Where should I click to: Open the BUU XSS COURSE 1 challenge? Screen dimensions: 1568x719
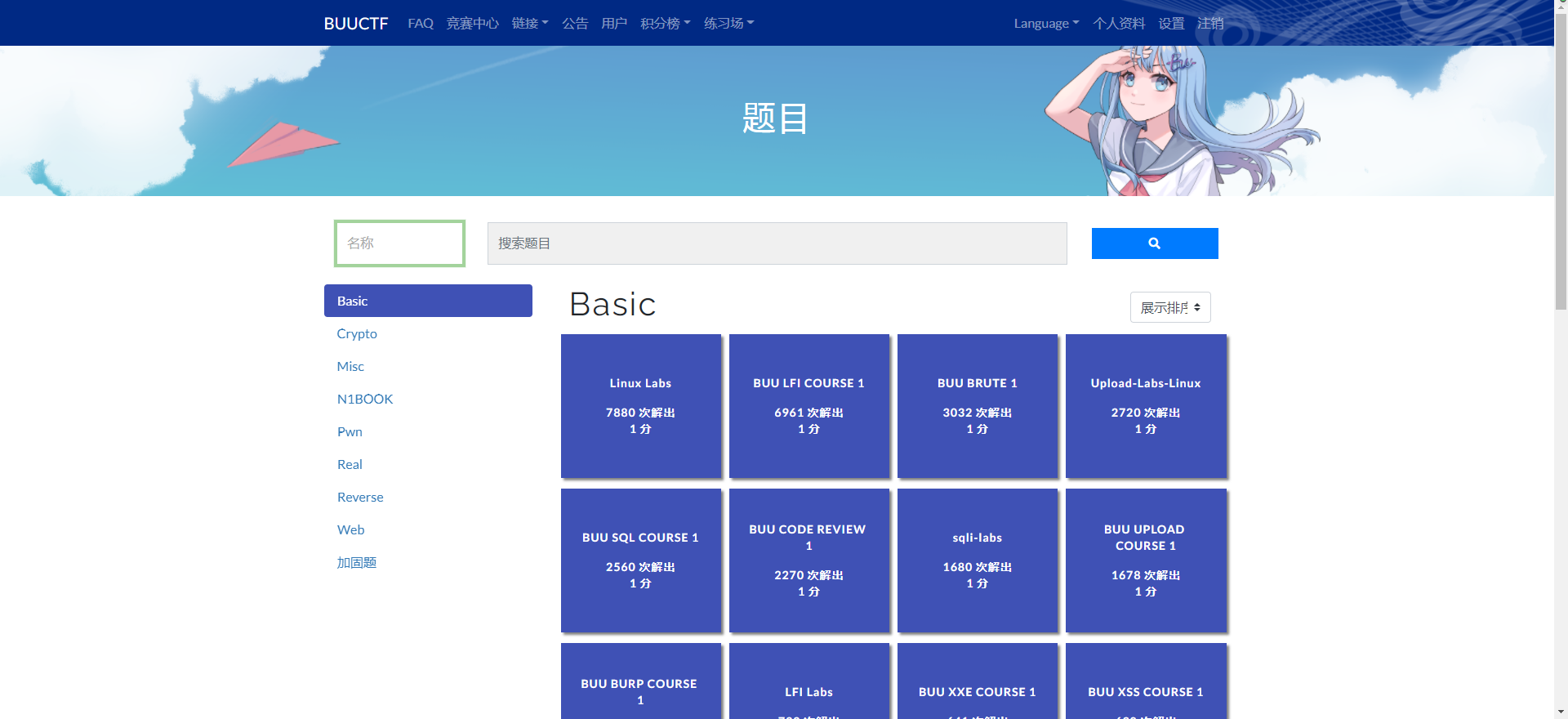[x=1146, y=681]
